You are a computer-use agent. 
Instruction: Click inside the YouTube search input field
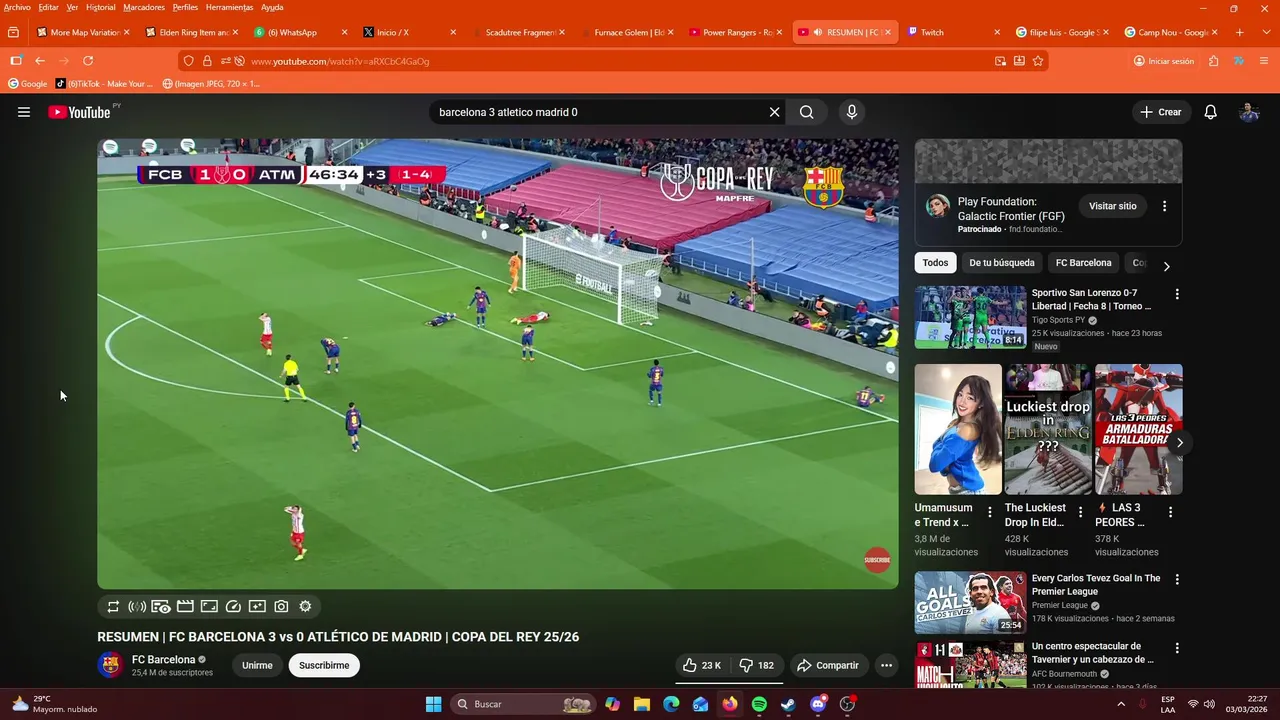click(600, 112)
